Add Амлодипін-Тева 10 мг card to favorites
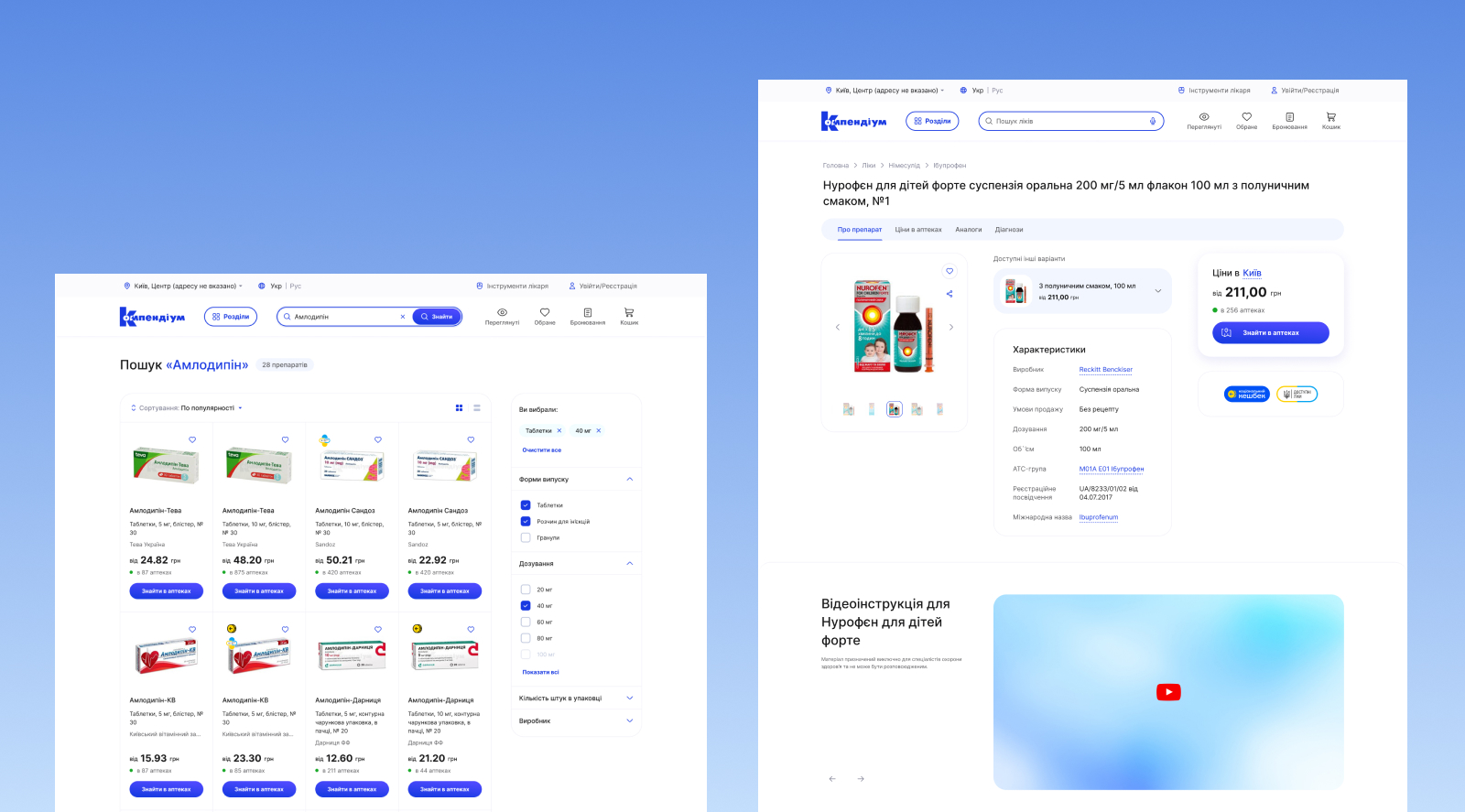The width and height of the screenshot is (1465, 812). pos(285,439)
